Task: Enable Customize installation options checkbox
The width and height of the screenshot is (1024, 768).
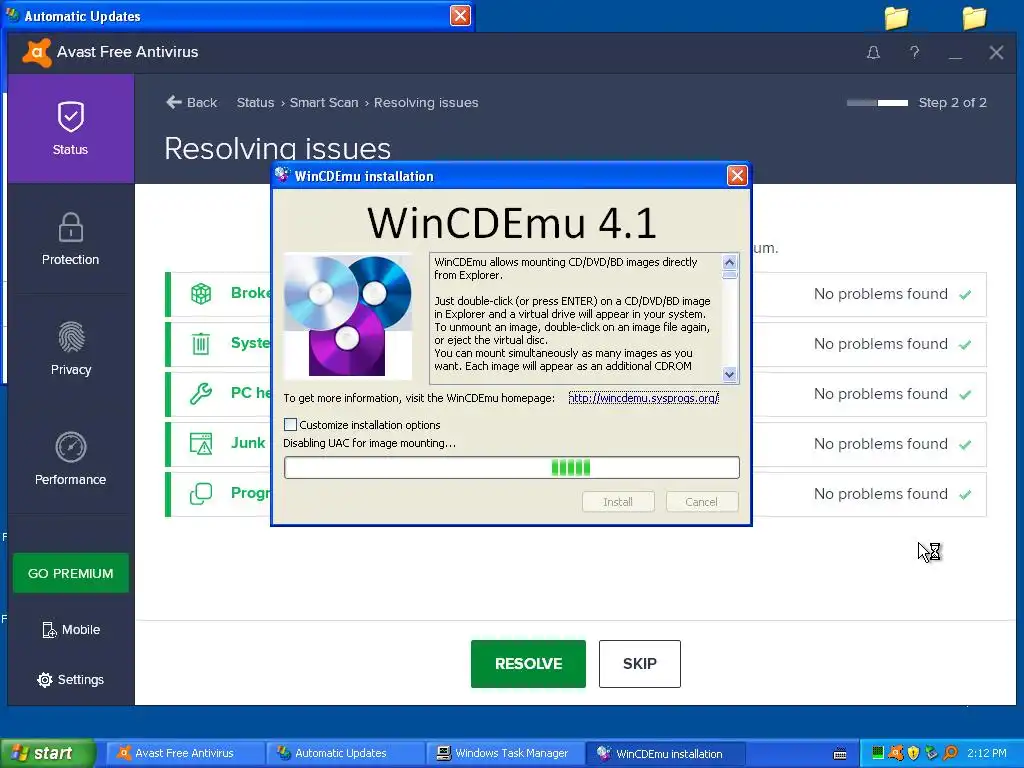Action: (x=291, y=424)
